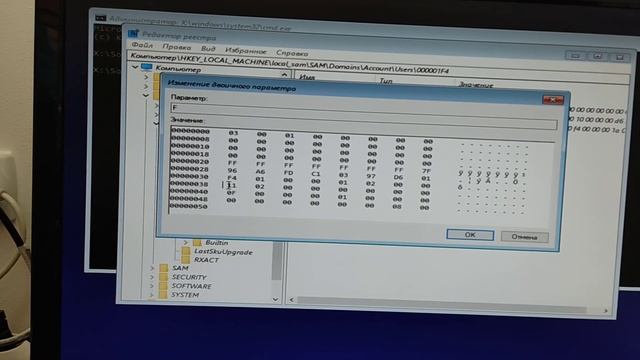Expand the Builtin key
This screenshot has height=360, width=640.
(186, 242)
